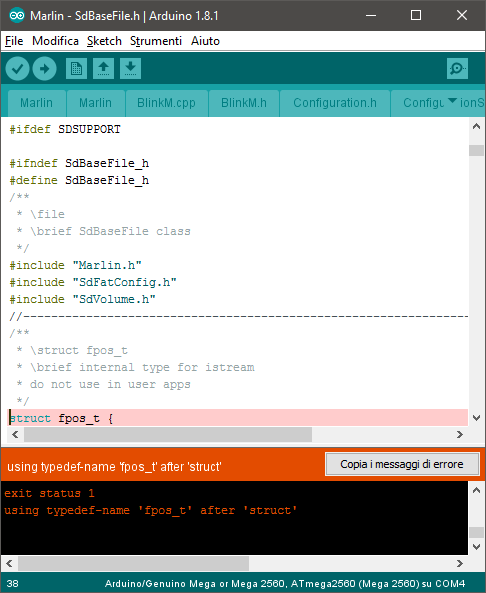Click editor horizontal scrollbar left arrow
Viewport: 486px width, 593px height.
(x=15, y=435)
